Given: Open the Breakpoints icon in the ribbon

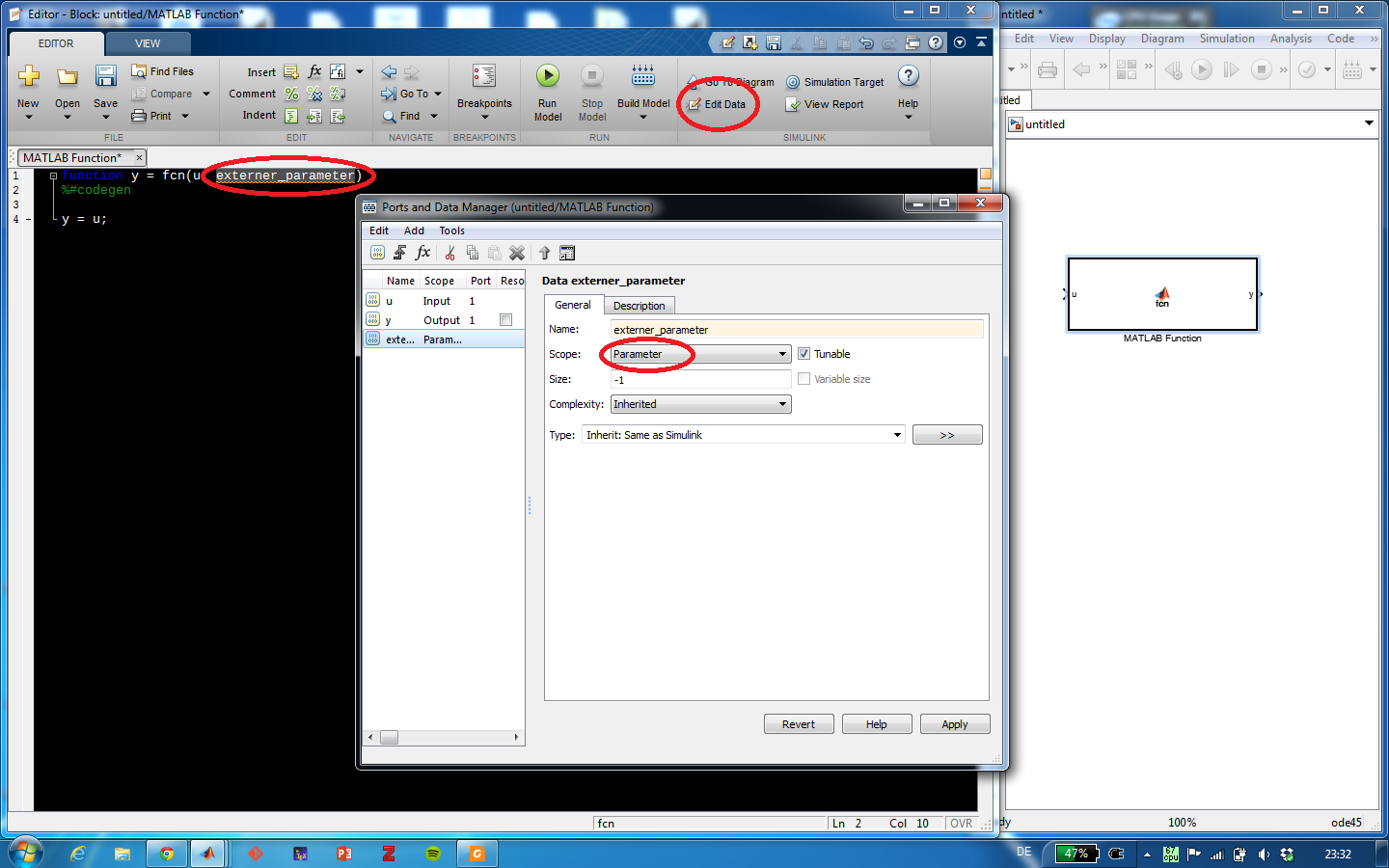Looking at the screenshot, I should pos(484,76).
